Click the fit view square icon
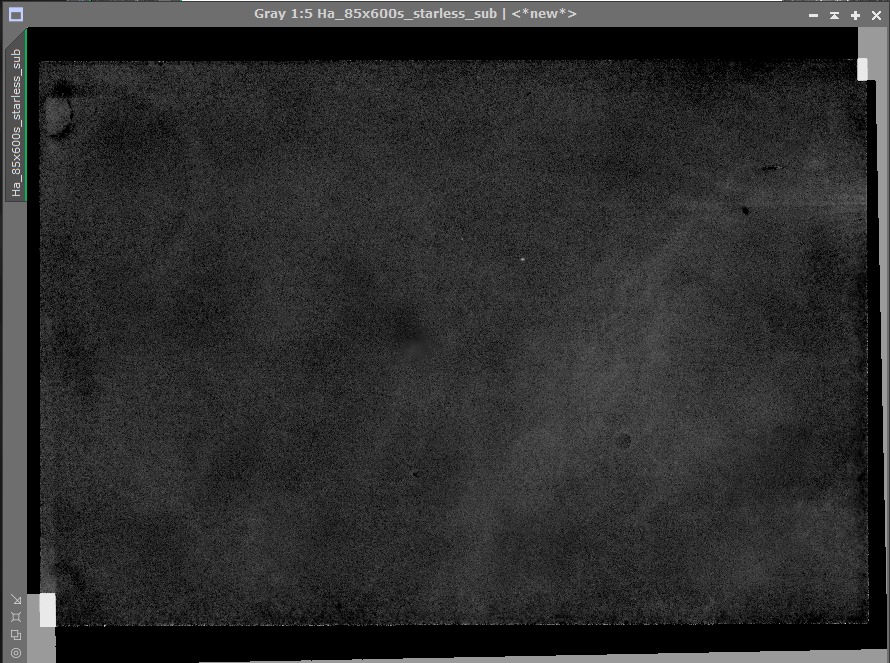Image resolution: width=890 pixels, height=663 pixels. tap(16, 617)
